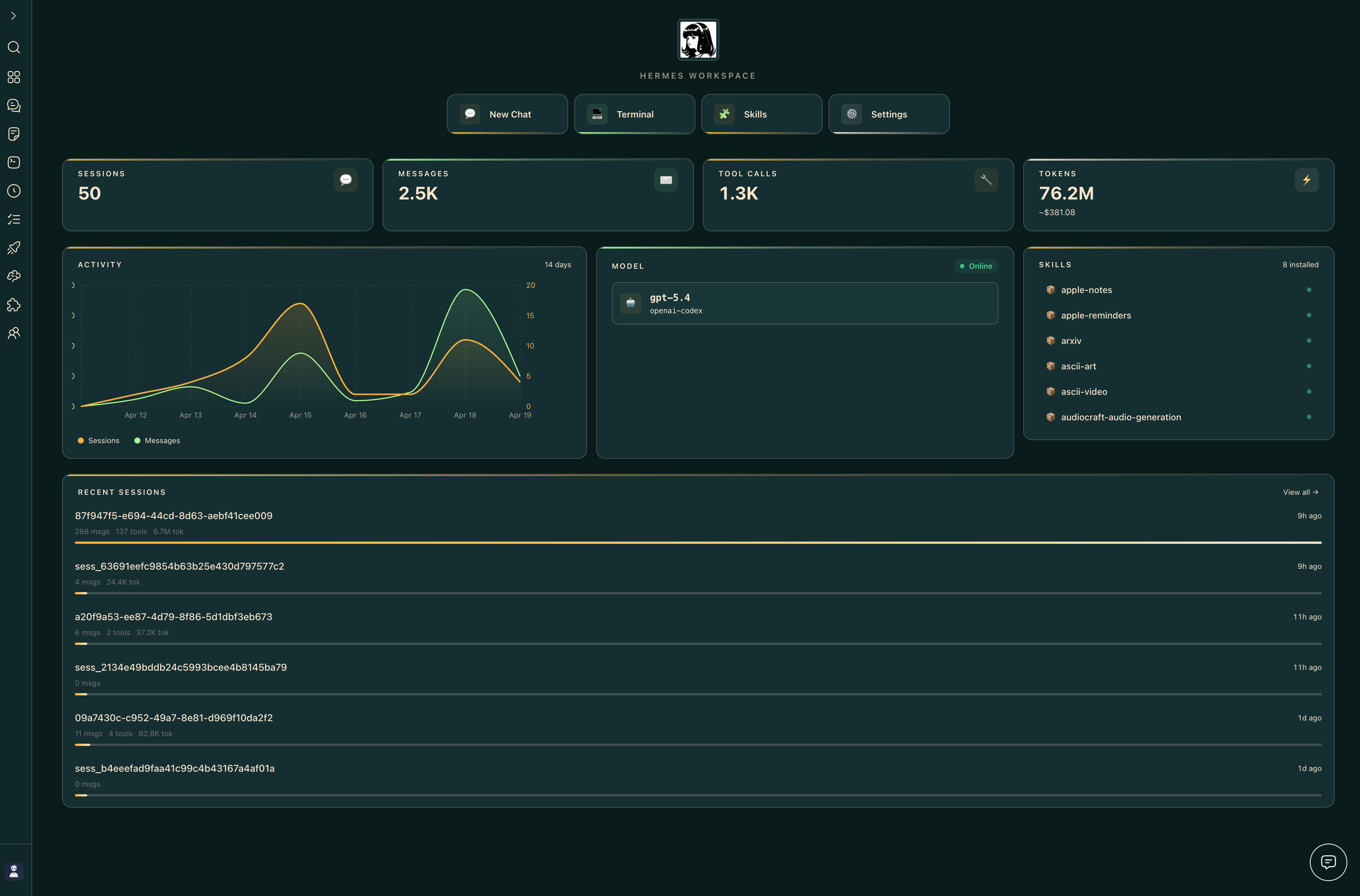Open session history via the clock icon
The width and height of the screenshot is (1360, 896).
(x=14, y=191)
